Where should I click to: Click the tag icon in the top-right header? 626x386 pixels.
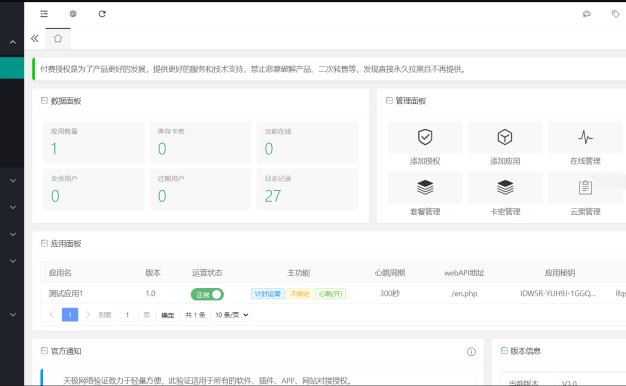(x=615, y=14)
